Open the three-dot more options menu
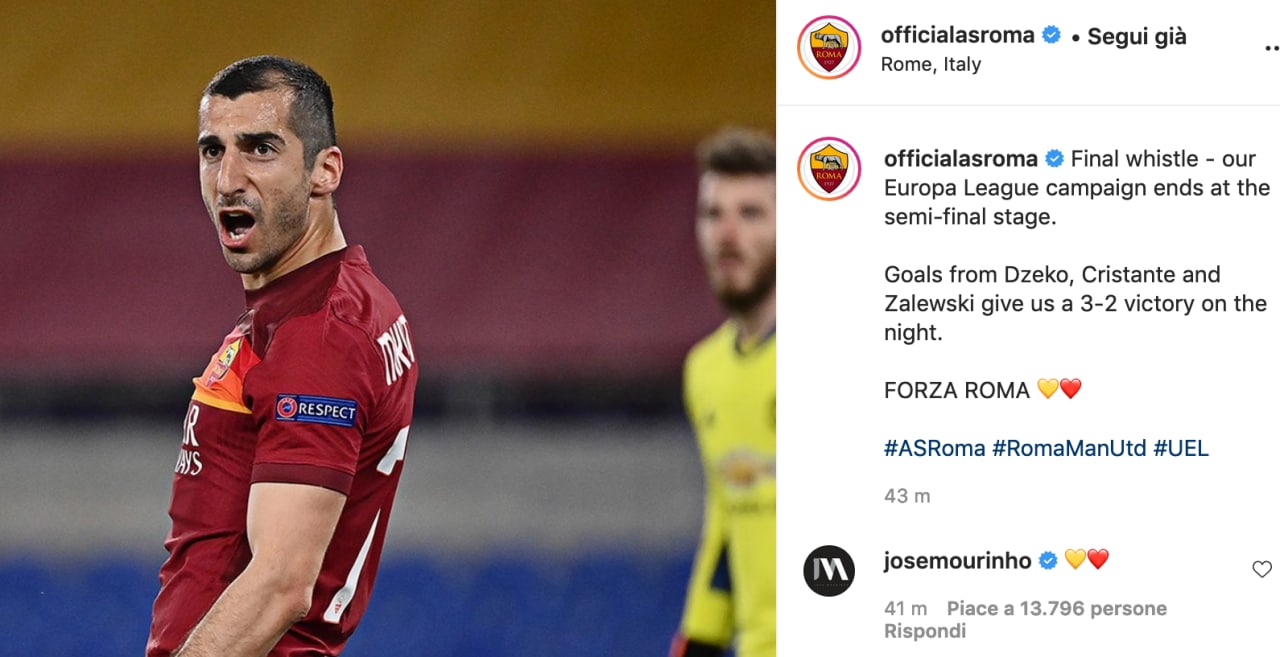1280x657 pixels. tap(1271, 47)
